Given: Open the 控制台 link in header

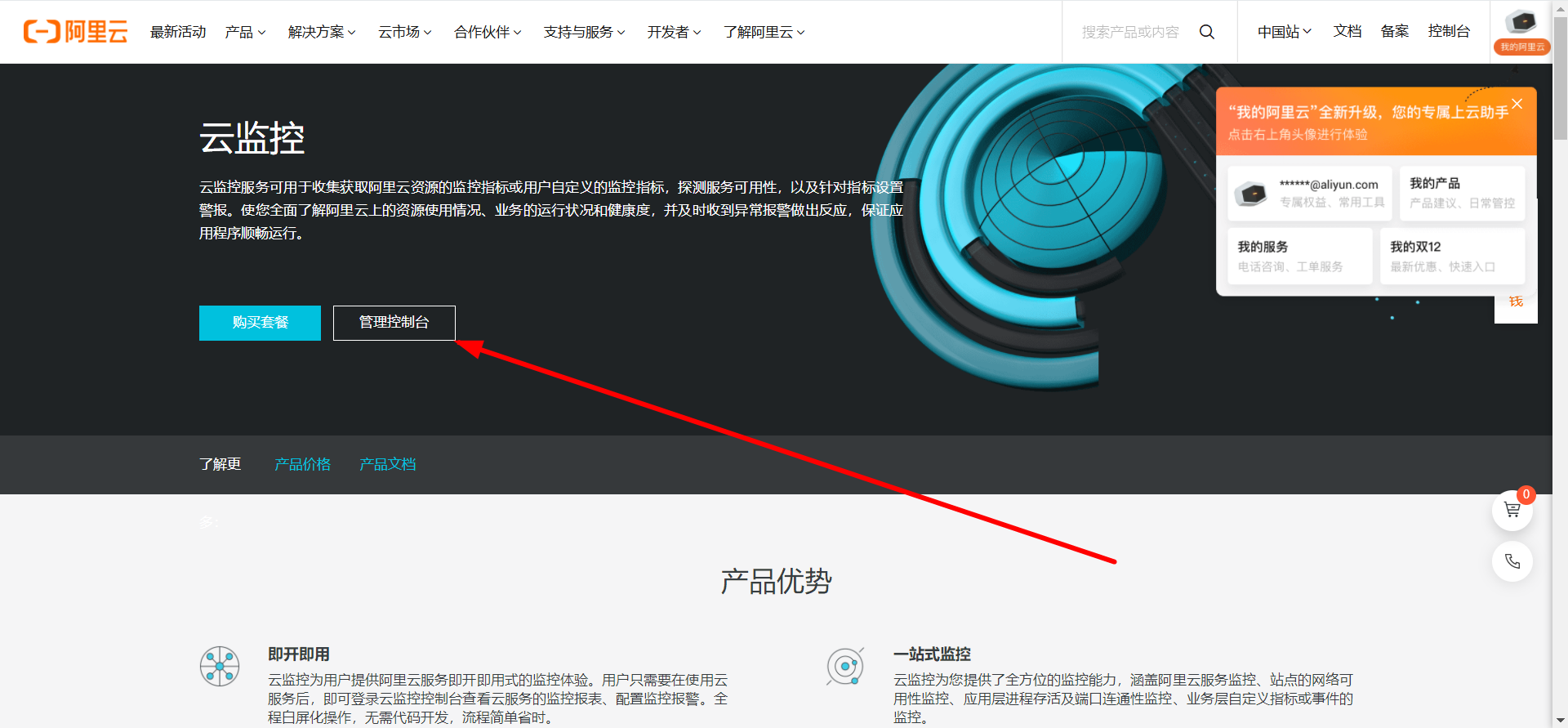Looking at the screenshot, I should [1449, 31].
